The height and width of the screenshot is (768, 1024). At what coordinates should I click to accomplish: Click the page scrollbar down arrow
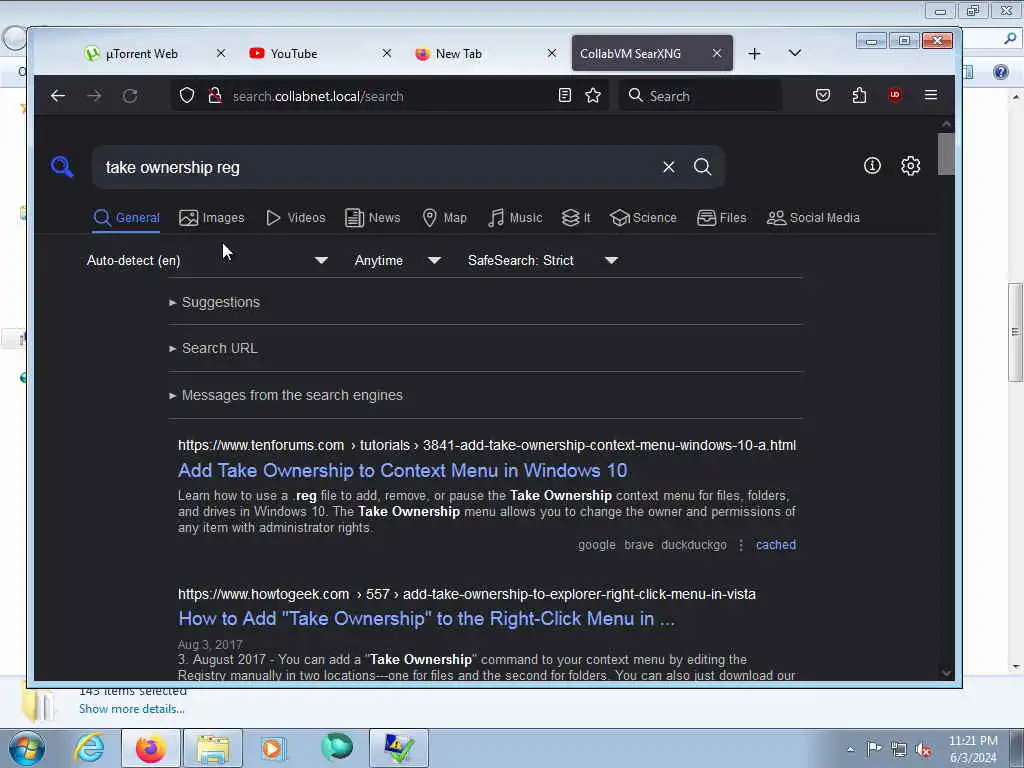946,673
